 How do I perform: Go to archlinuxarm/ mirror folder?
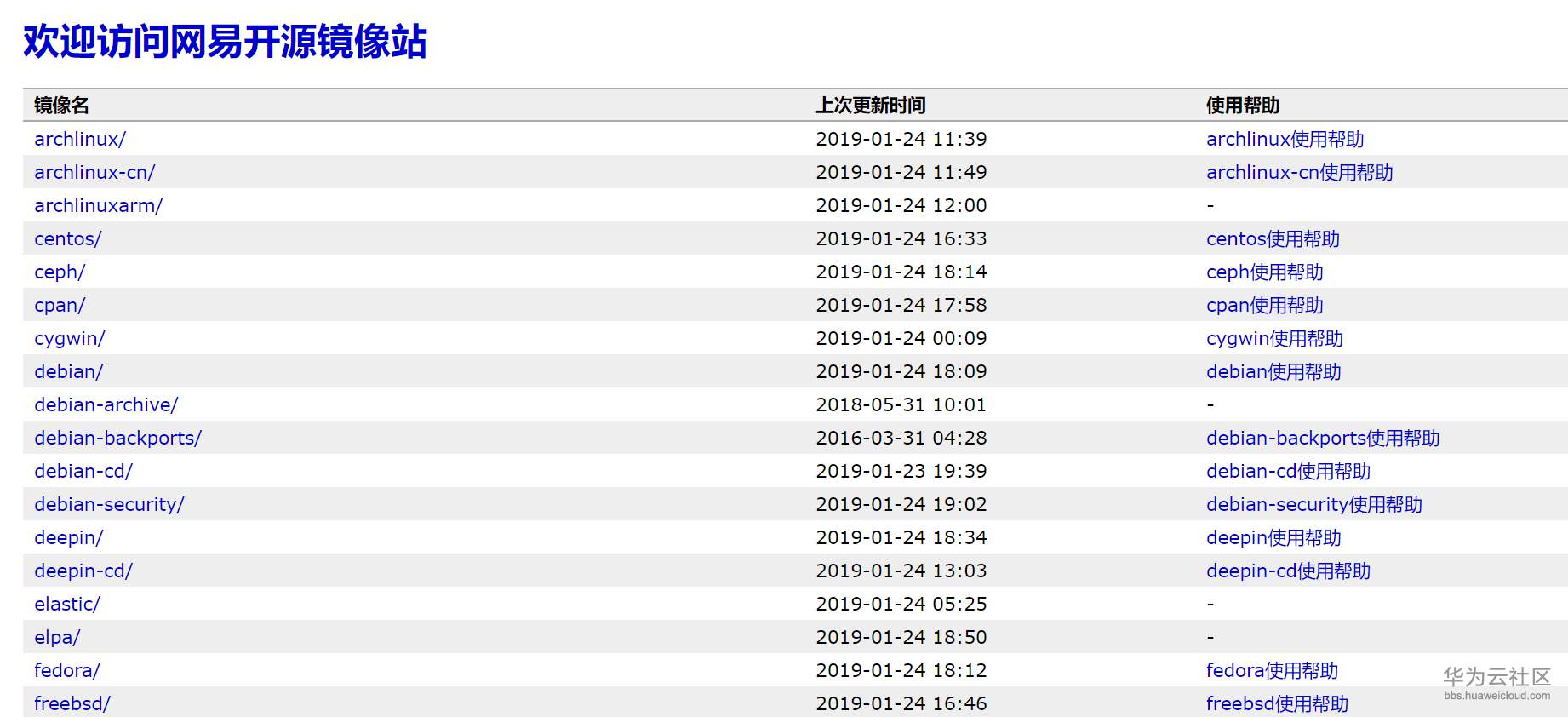tap(98, 206)
